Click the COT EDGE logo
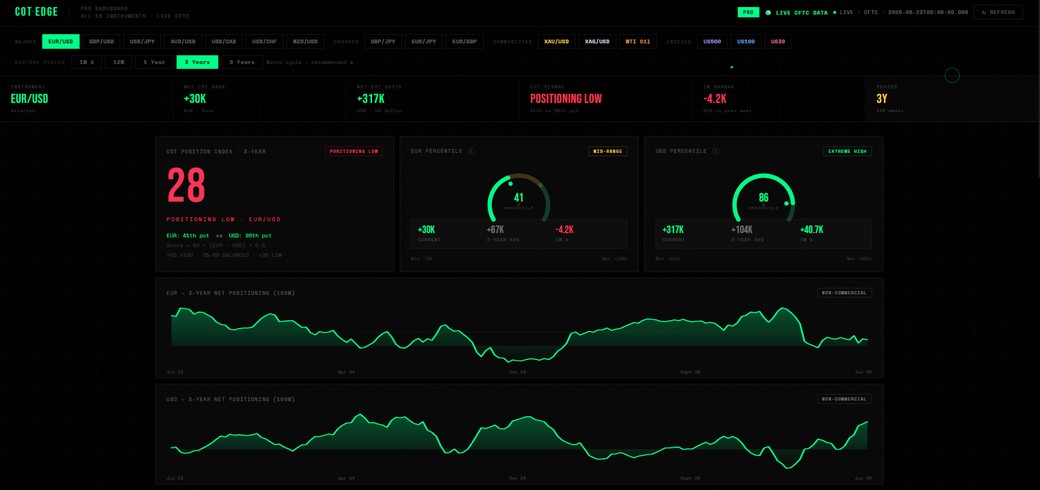Image resolution: width=1040 pixels, height=490 pixels. tap(36, 12)
